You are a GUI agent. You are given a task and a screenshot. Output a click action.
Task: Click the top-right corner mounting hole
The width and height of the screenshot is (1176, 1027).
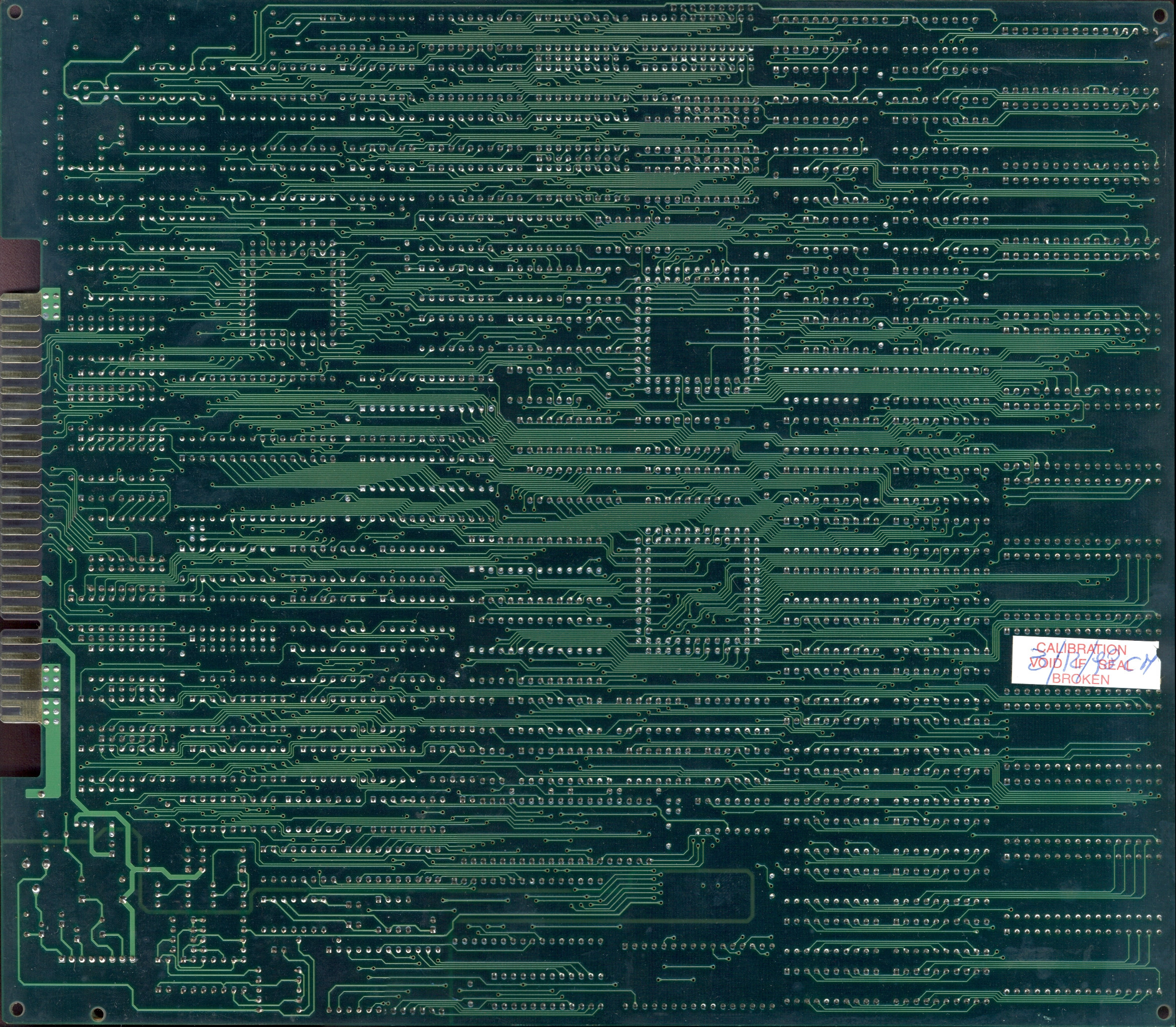click(x=1159, y=16)
